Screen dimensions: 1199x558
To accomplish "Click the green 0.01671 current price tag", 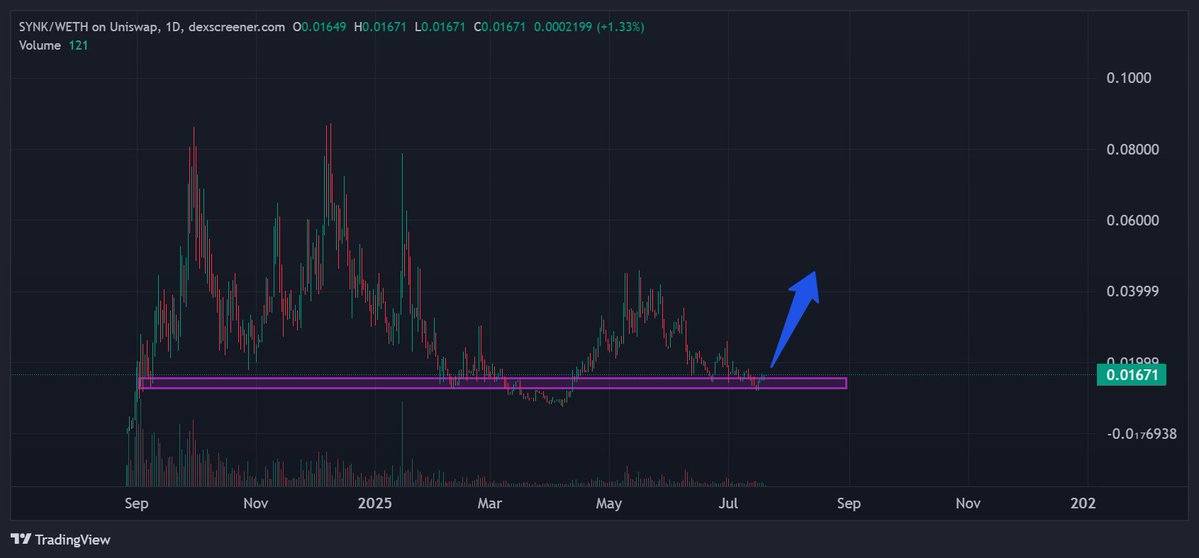I will click(x=1131, y=375).
